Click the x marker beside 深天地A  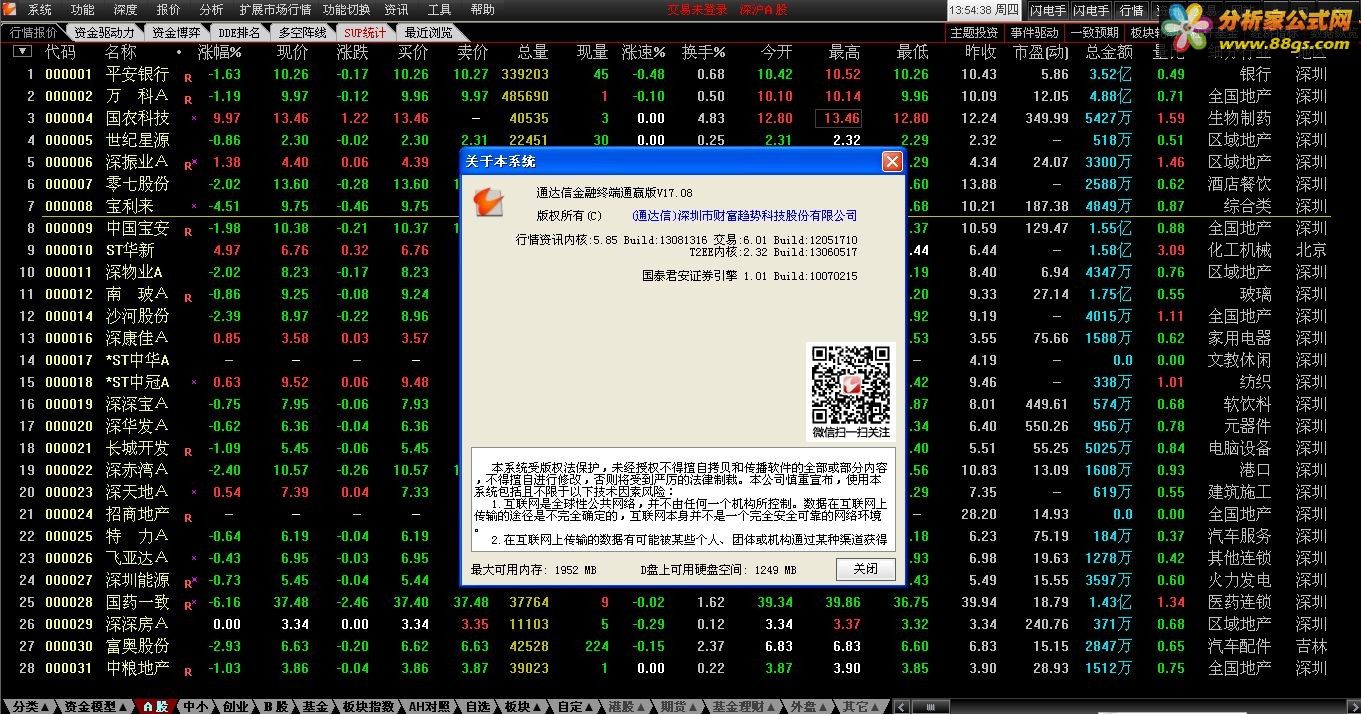pos(194,492)
